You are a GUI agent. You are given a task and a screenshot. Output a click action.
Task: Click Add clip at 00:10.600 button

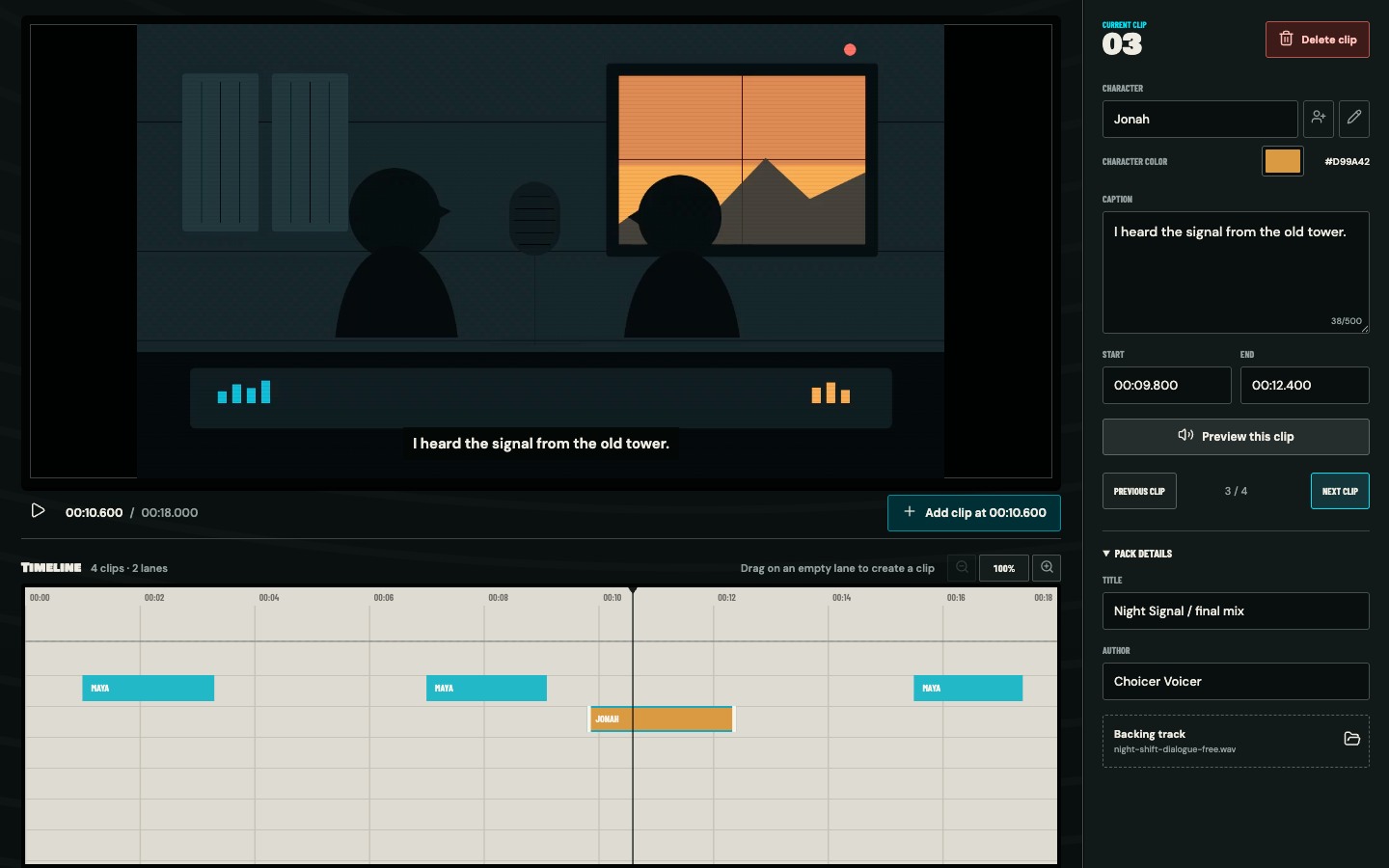[974, 513]
